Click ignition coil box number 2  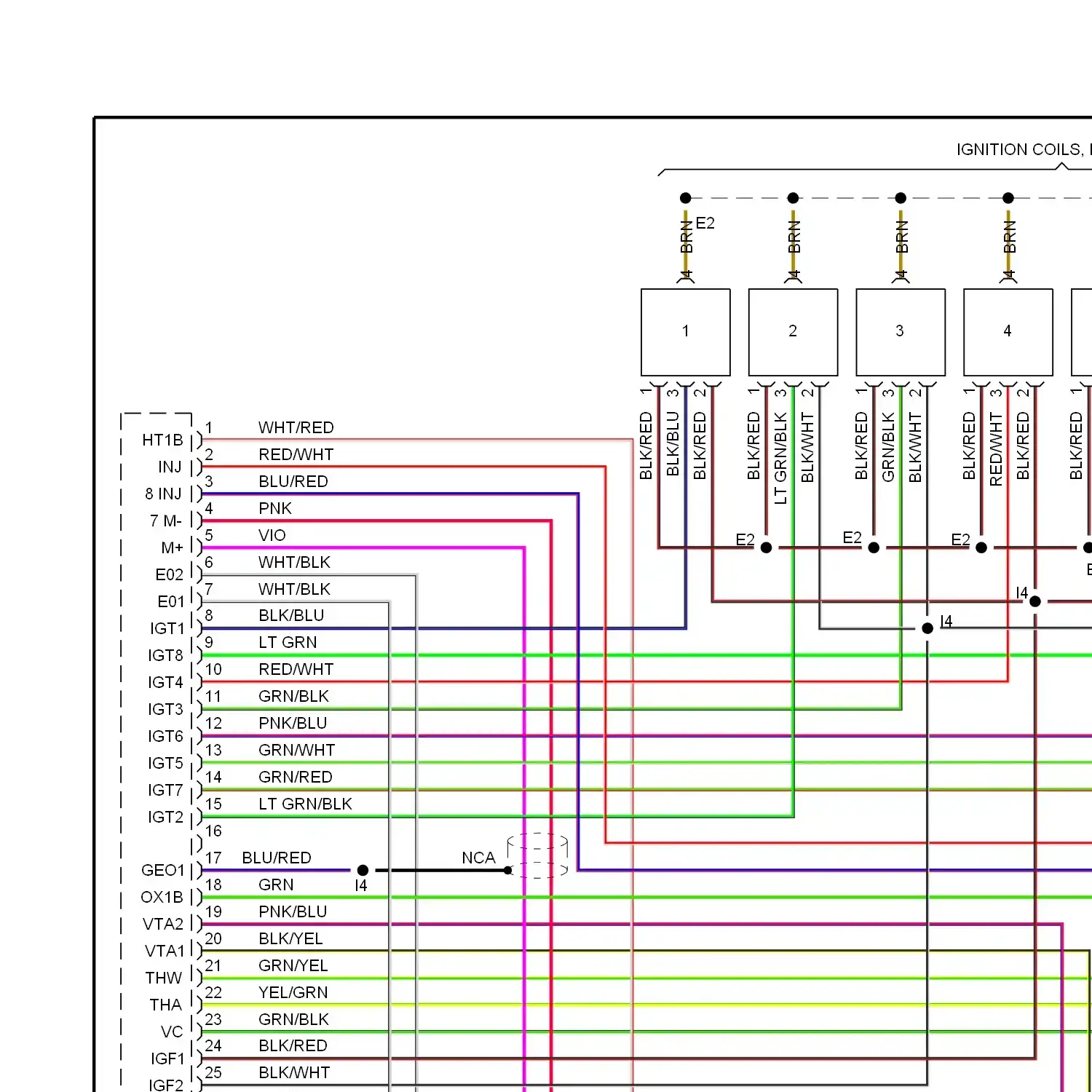click(793, 332)
